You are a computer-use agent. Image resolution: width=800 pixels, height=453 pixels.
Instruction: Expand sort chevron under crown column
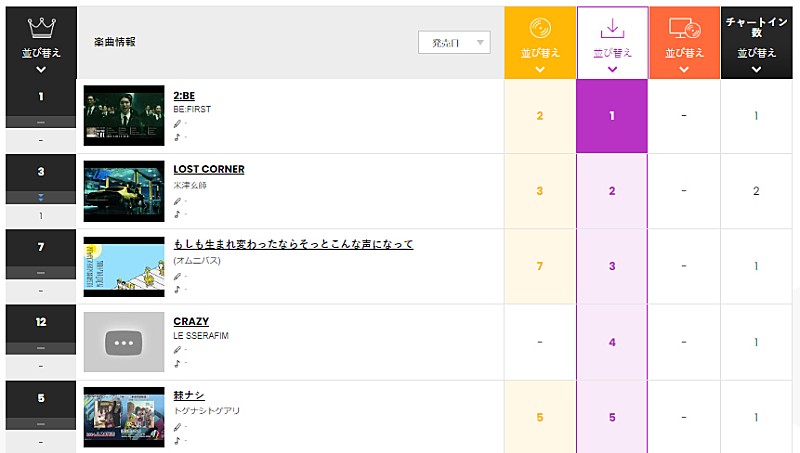click(41, 70)
